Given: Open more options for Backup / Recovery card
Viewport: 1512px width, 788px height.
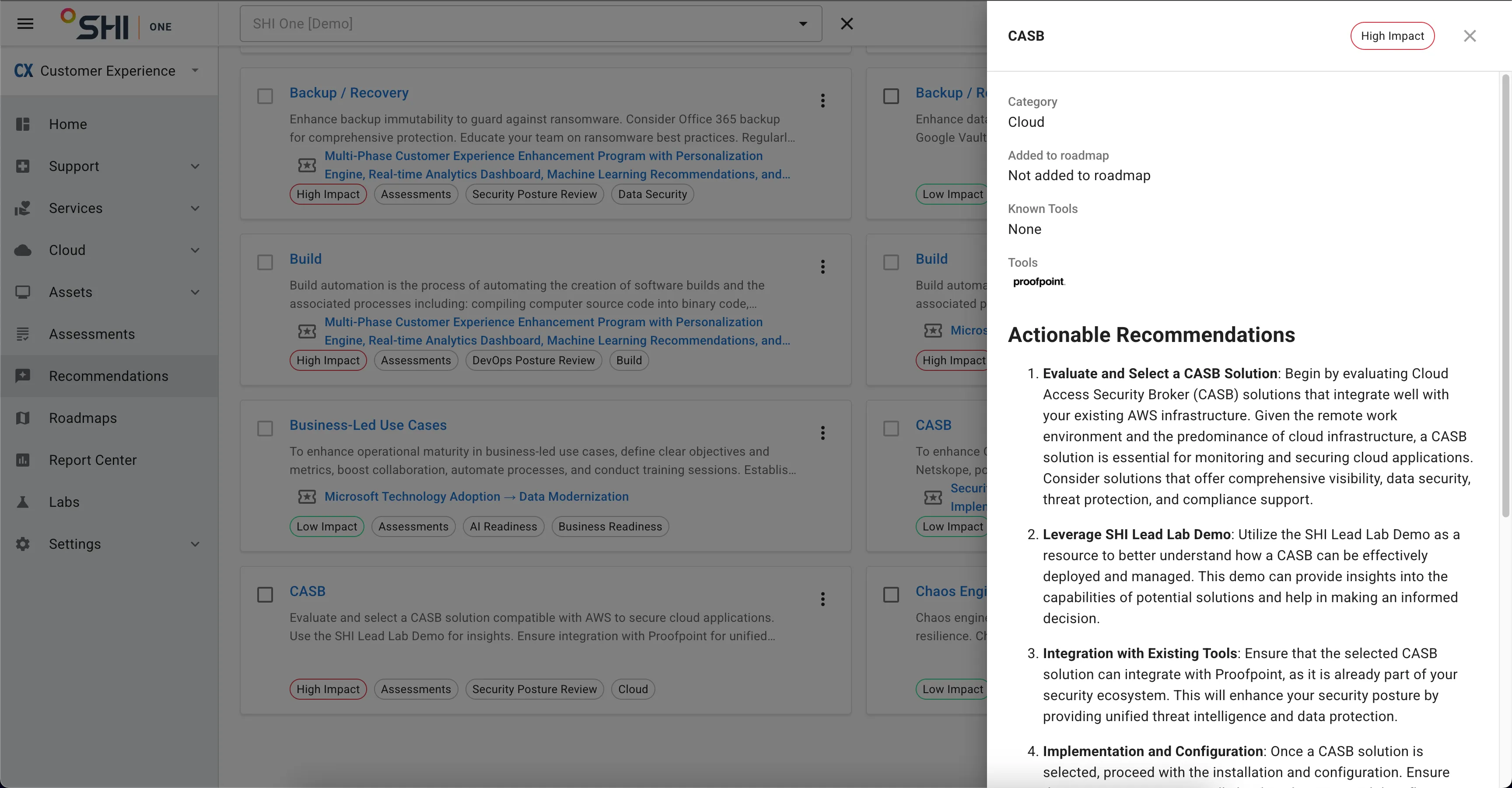Looking at the screenshot, I should click(x=823, y=100).
